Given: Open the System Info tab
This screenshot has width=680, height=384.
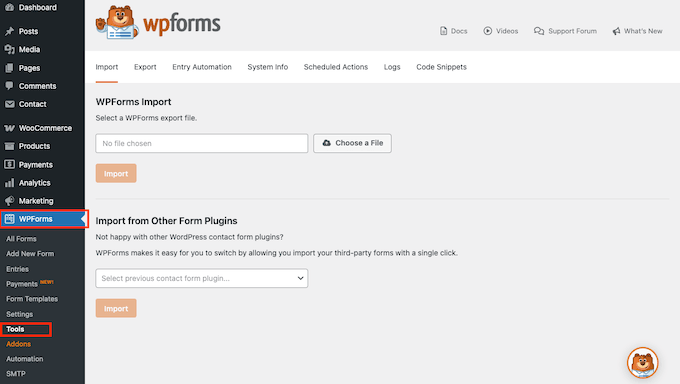Looking at the screenshot, I should pos(268,67).
